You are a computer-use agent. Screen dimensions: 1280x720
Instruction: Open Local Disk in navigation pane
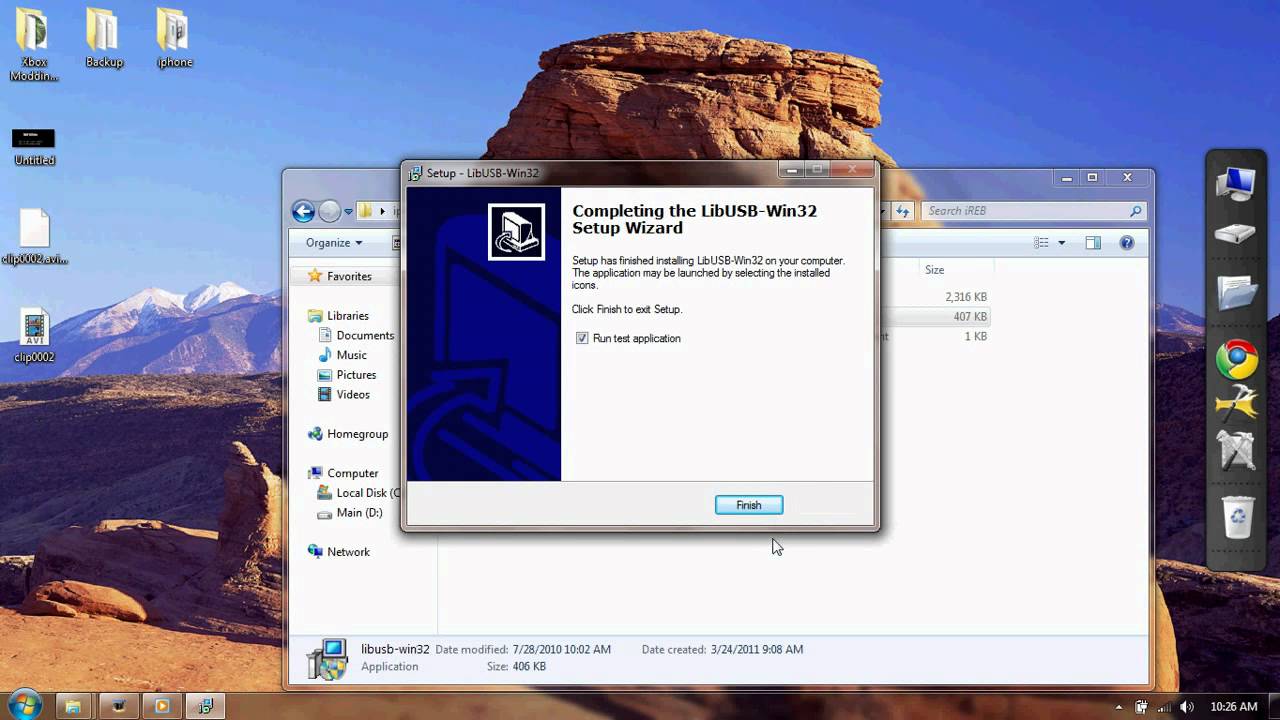tap(358, 493)
